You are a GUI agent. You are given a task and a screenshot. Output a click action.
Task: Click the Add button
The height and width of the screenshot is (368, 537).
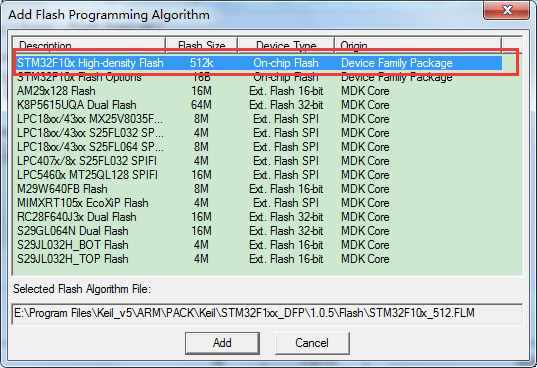[222, 343]
